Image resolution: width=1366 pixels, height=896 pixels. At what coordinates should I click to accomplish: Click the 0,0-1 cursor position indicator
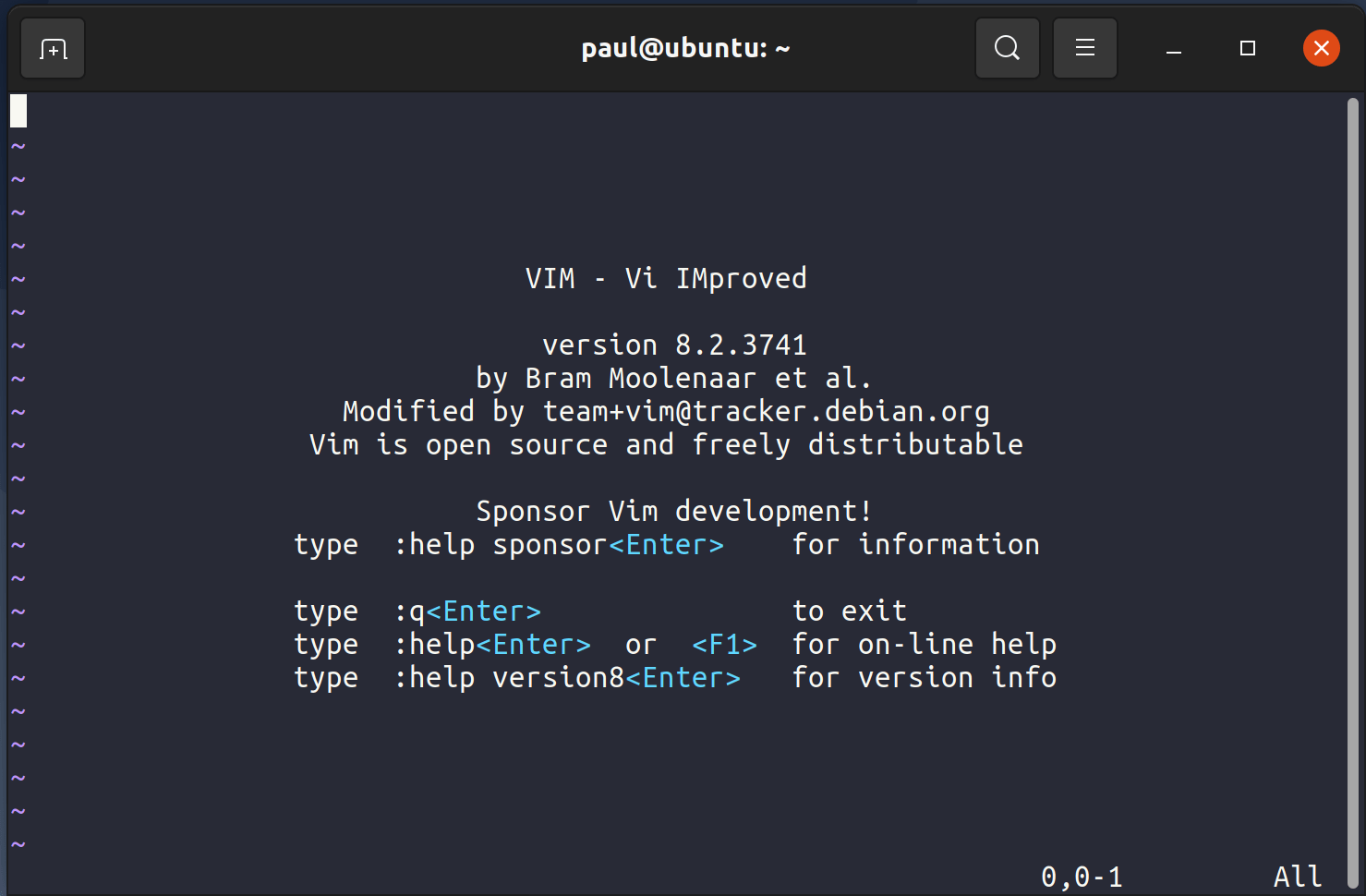click(x=1082, y=875)
